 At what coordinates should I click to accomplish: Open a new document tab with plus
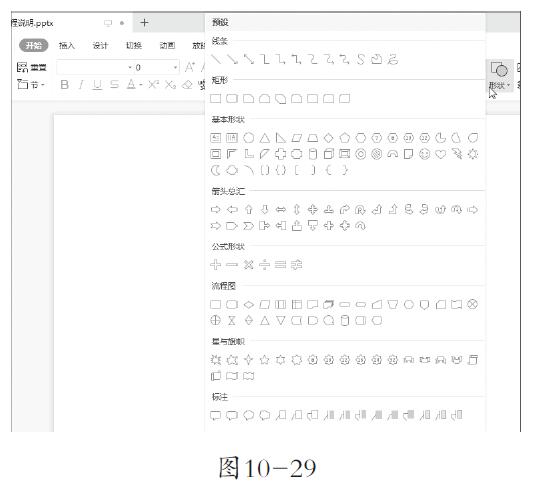(144, 23)
